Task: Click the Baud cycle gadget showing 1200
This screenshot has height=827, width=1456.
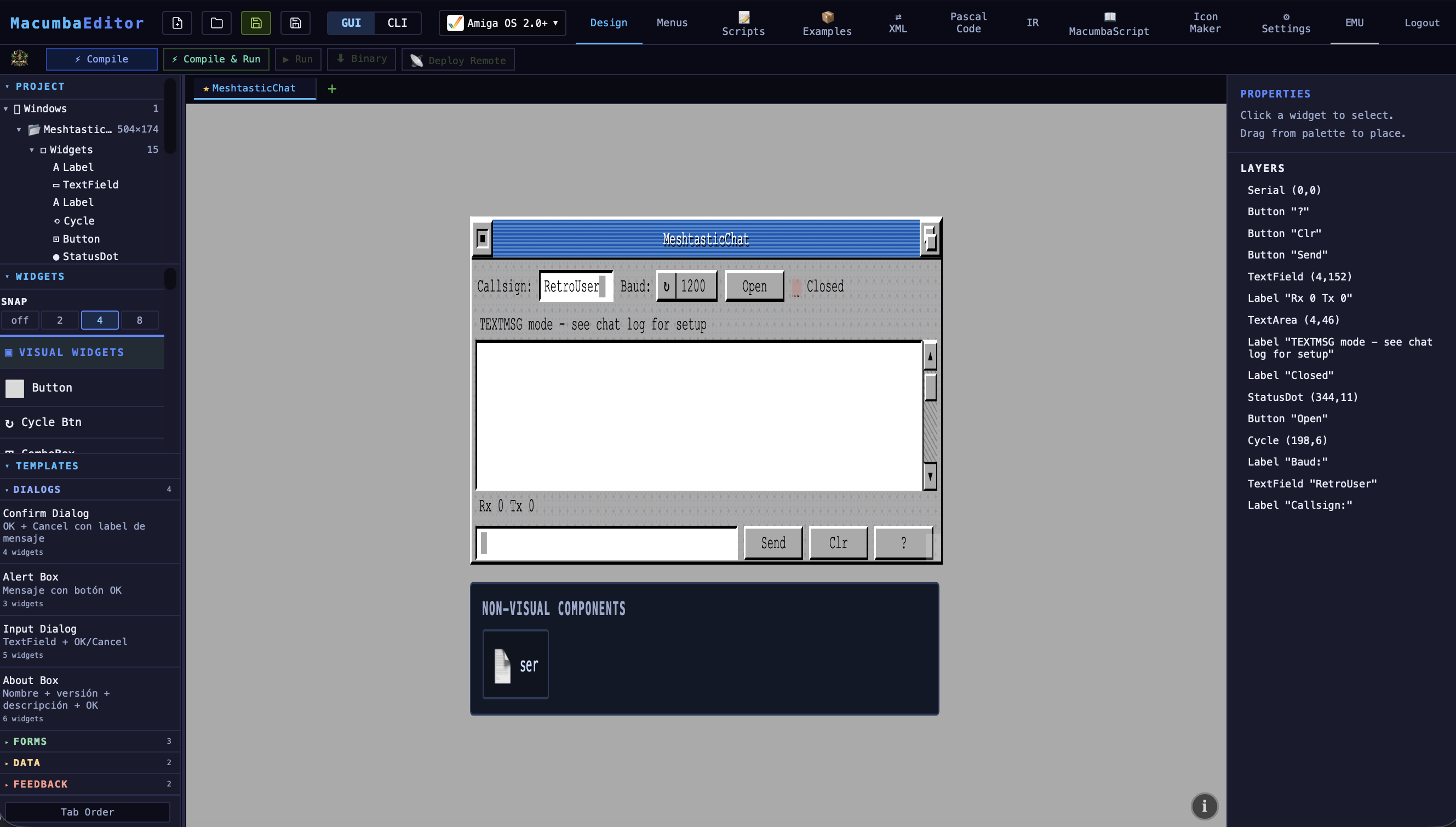Action: click(686, 286)
